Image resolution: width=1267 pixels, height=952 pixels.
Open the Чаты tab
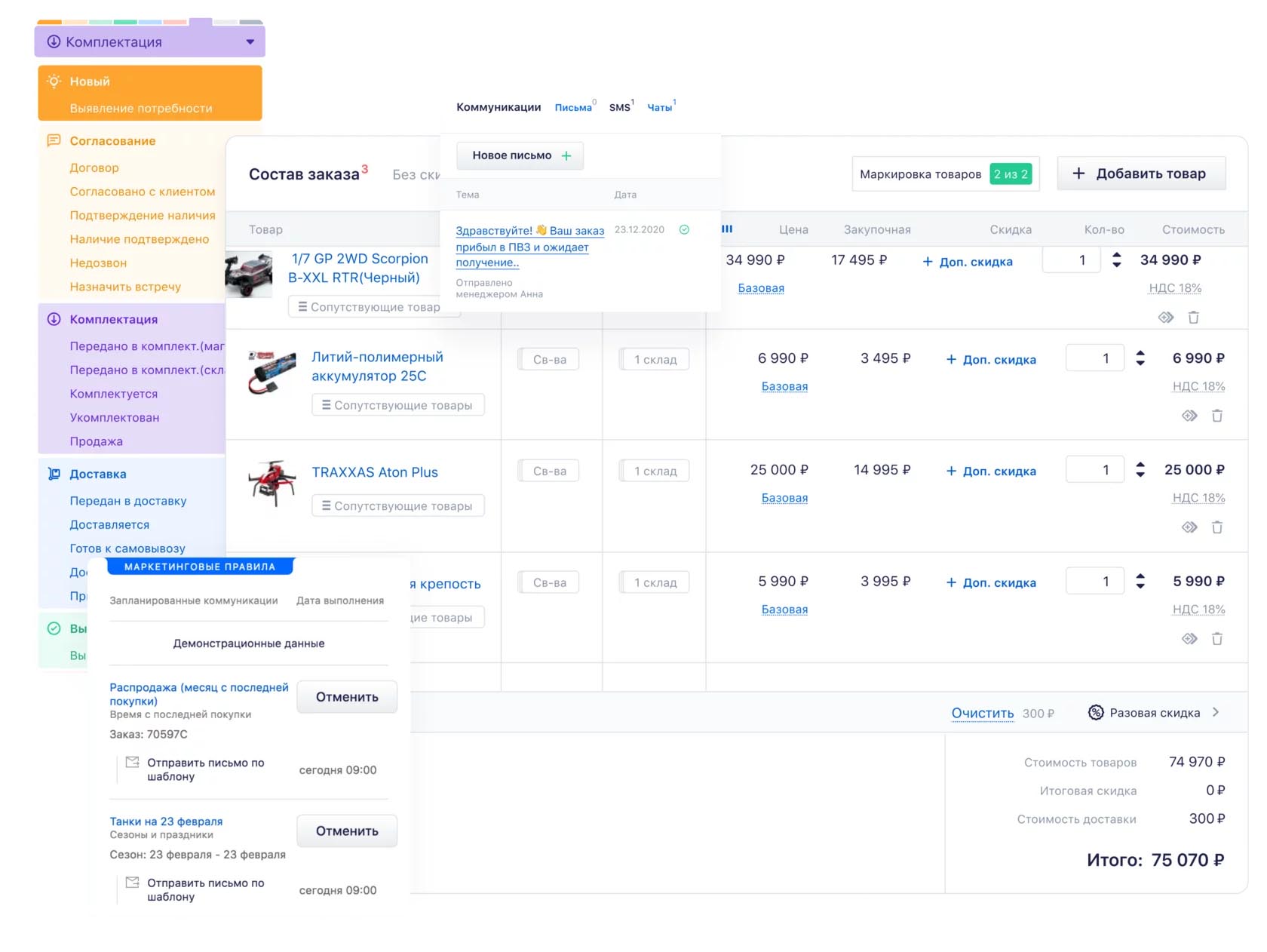660,108
